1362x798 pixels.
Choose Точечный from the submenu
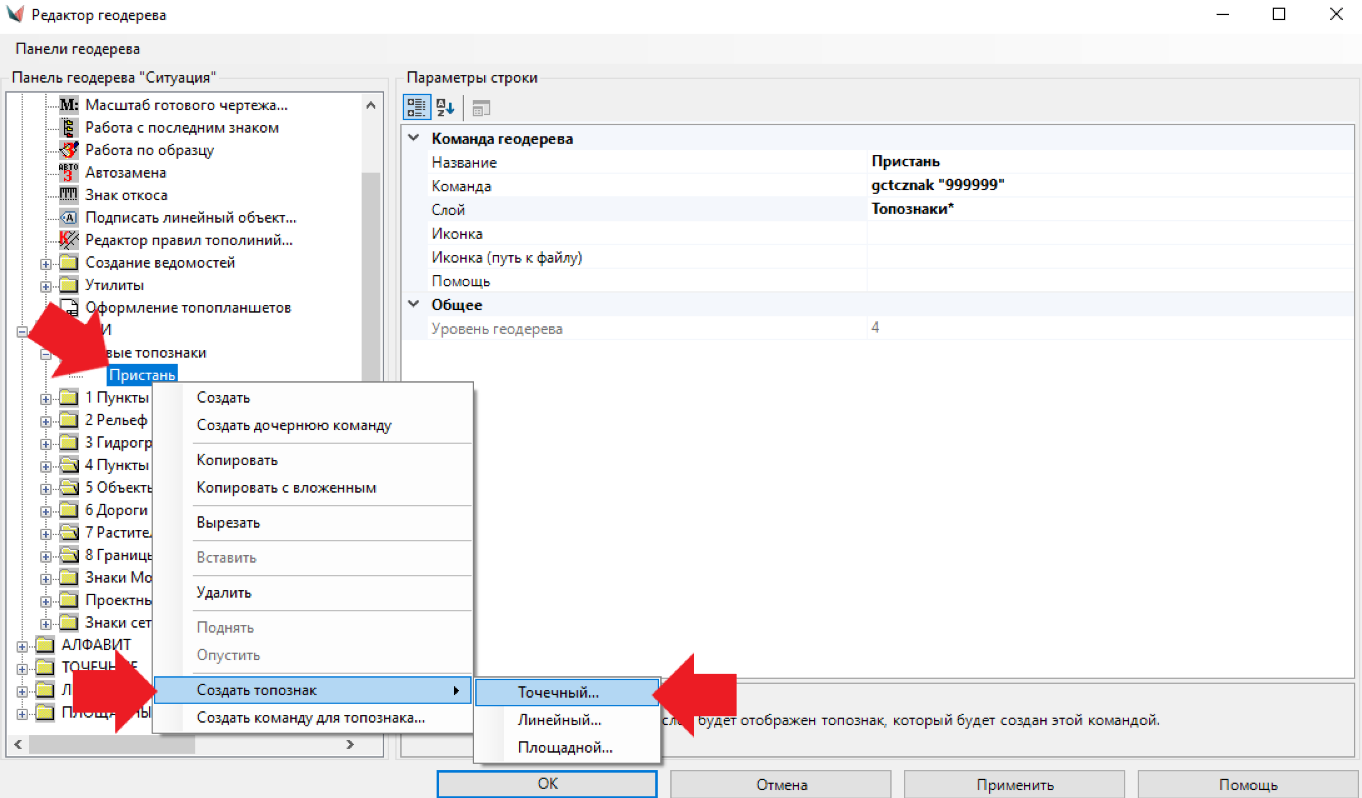coord(558,692)
